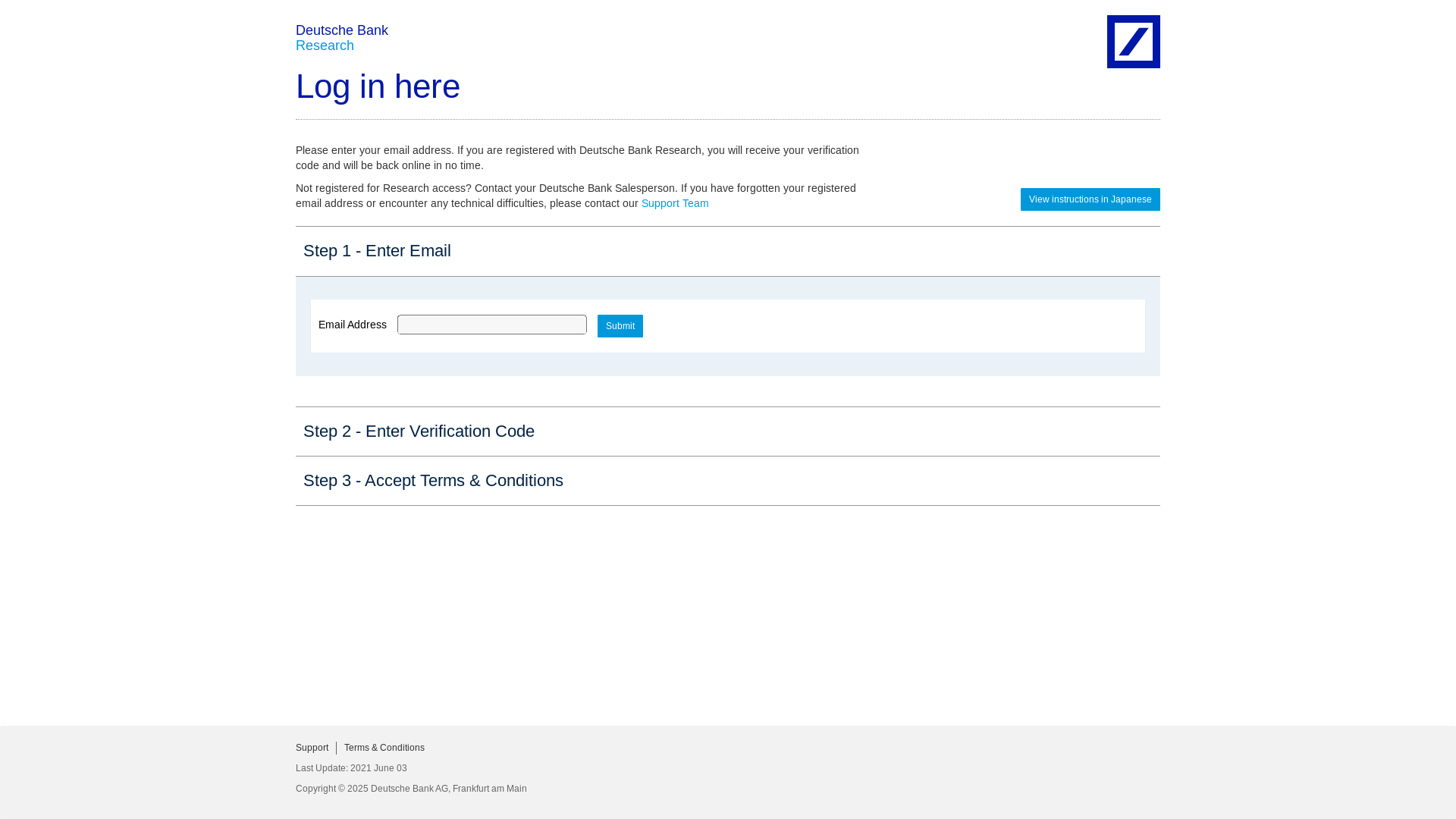Image resolution: width=1456 pixels, height=819 pixels.
Task: Click the Deutsche Bank logo icon
Action: [1133, 42]
